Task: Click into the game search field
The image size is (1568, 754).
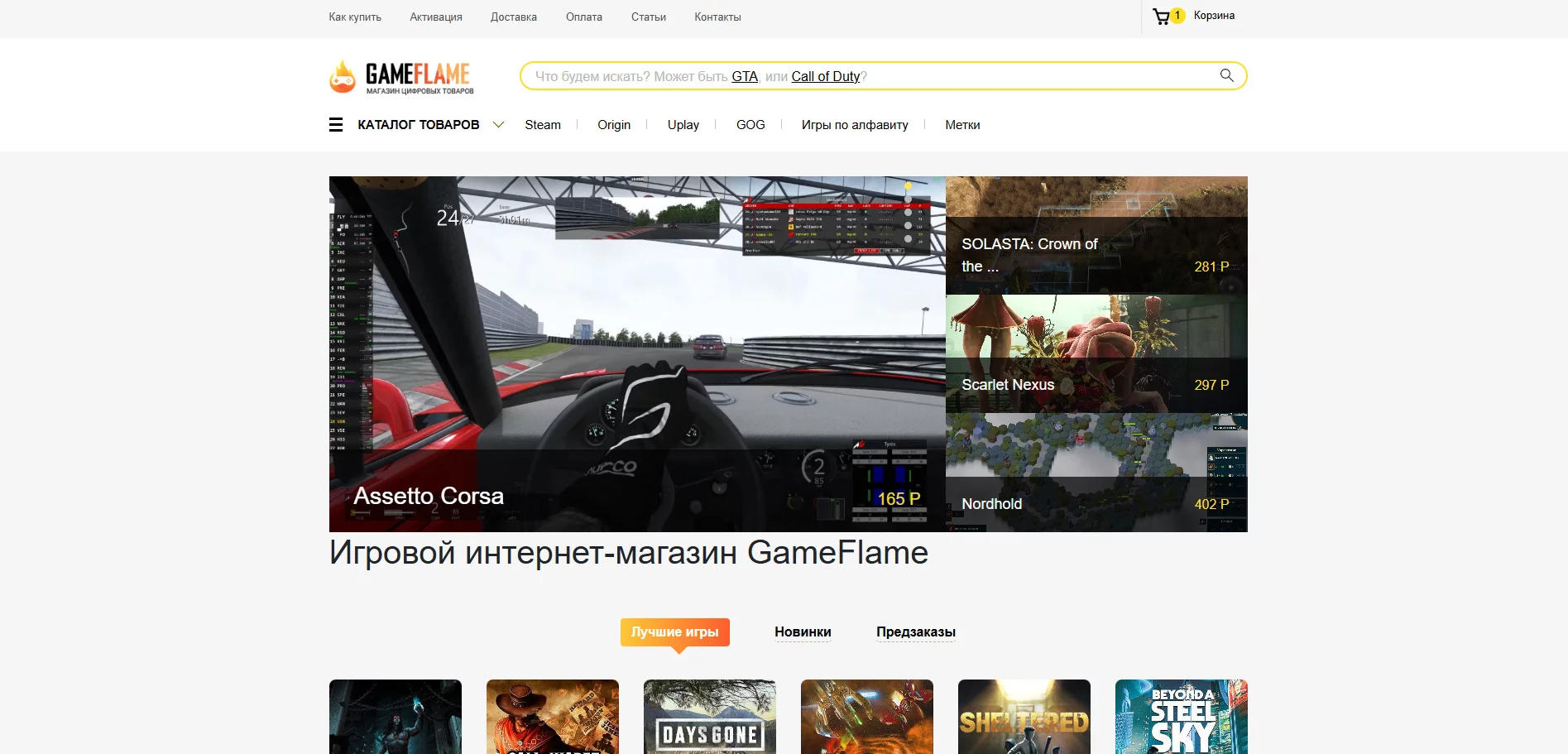Action: point(883,76)
